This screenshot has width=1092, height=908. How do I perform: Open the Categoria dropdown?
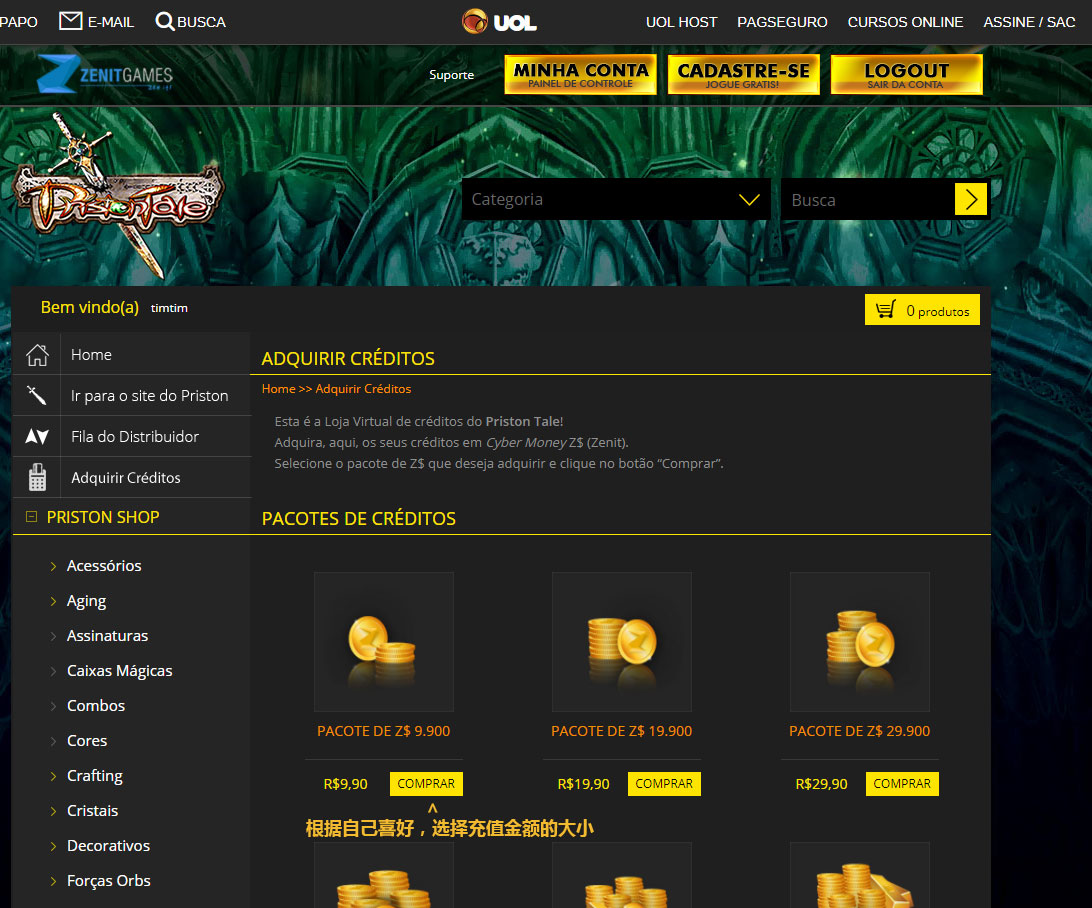click(x=616, y=199)
